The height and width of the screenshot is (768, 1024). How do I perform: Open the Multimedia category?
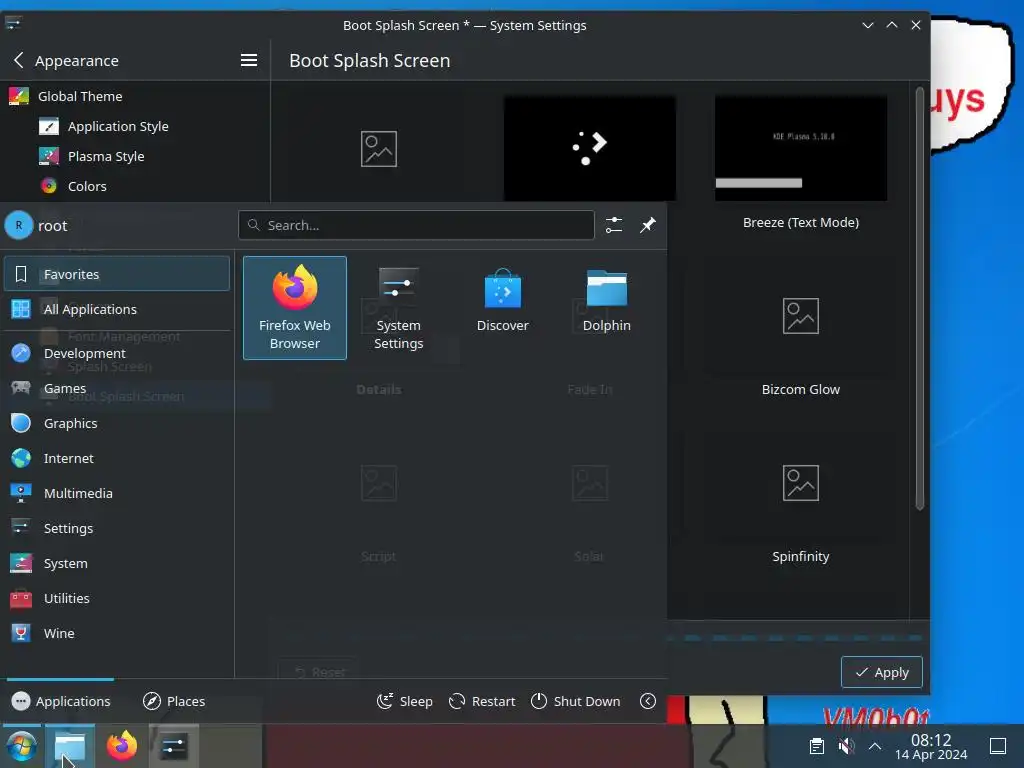tap(117, 493)
